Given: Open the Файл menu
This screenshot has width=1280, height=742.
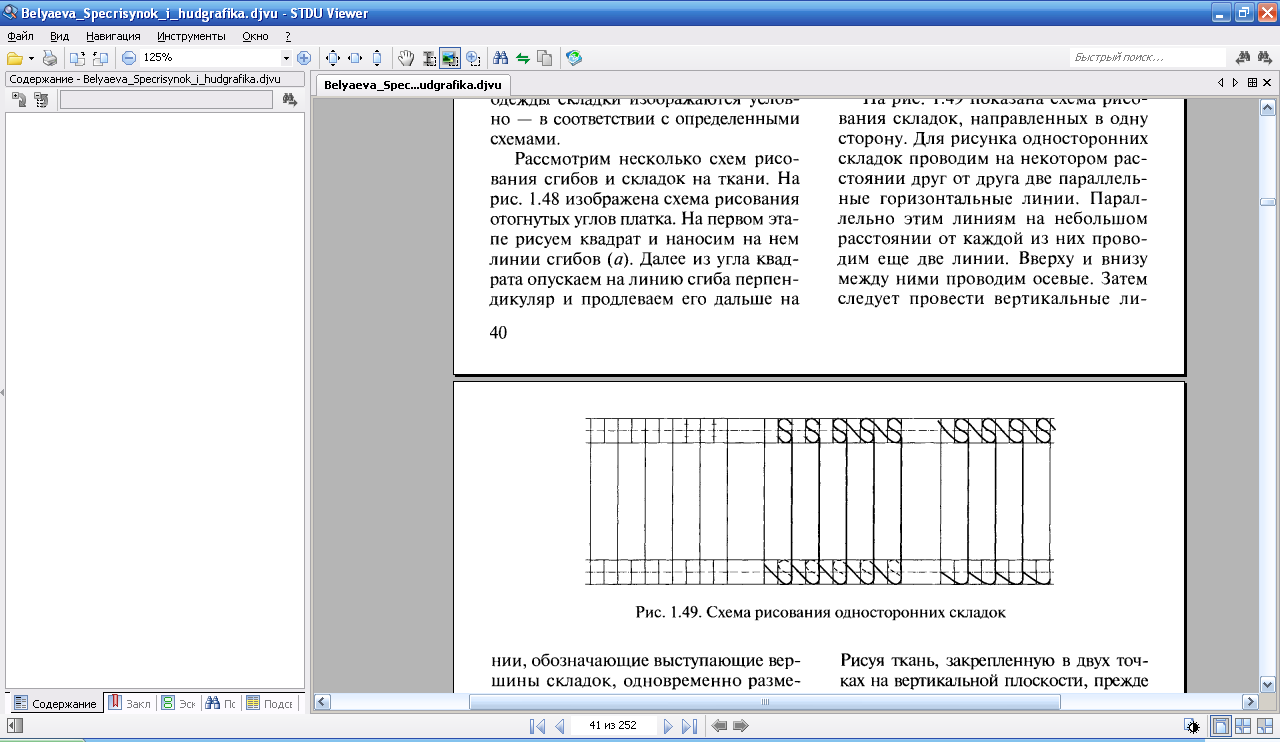Looking at the screenshot, I should coord(20,36).
